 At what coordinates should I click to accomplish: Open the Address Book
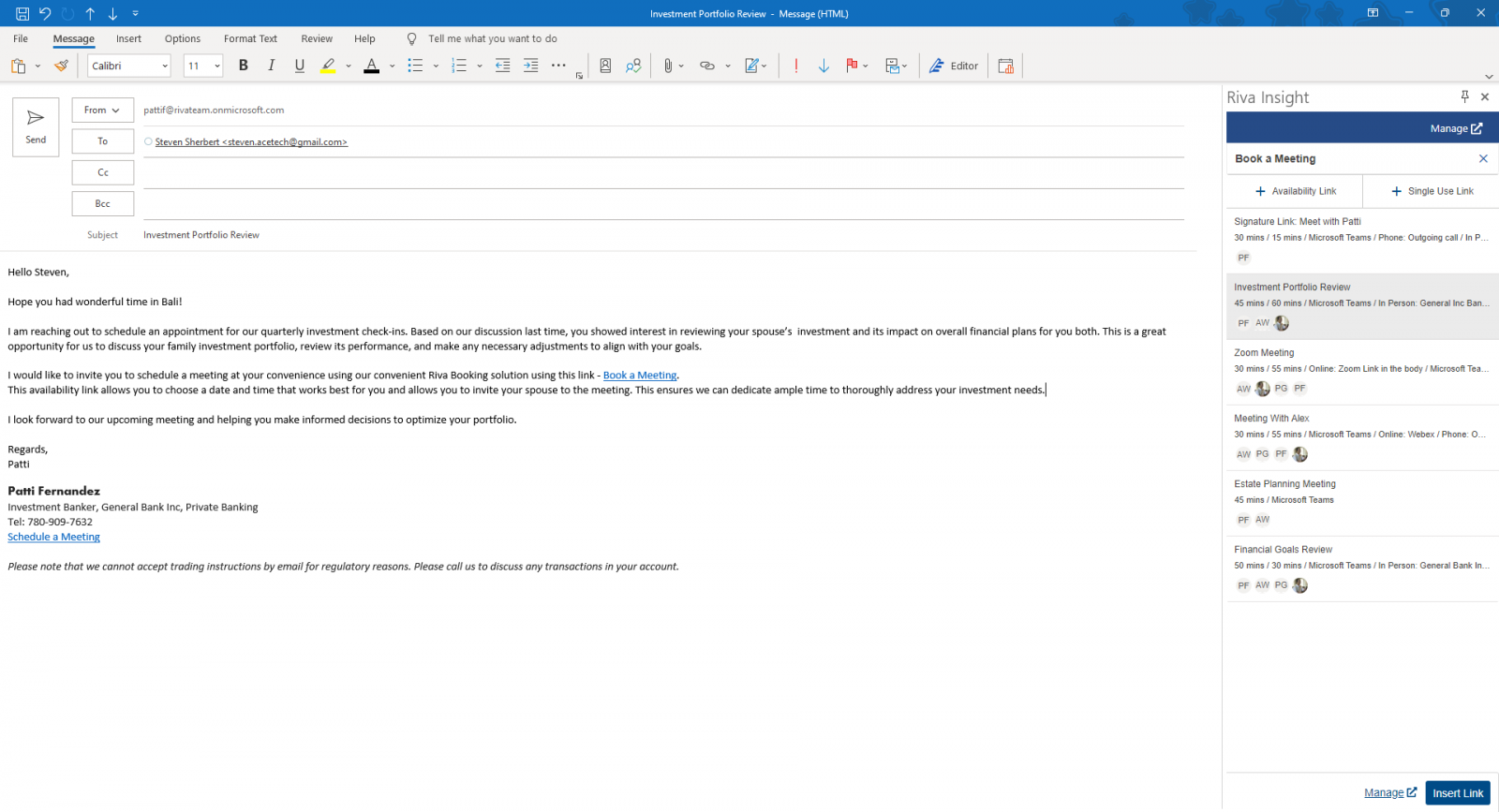[605, 66]
